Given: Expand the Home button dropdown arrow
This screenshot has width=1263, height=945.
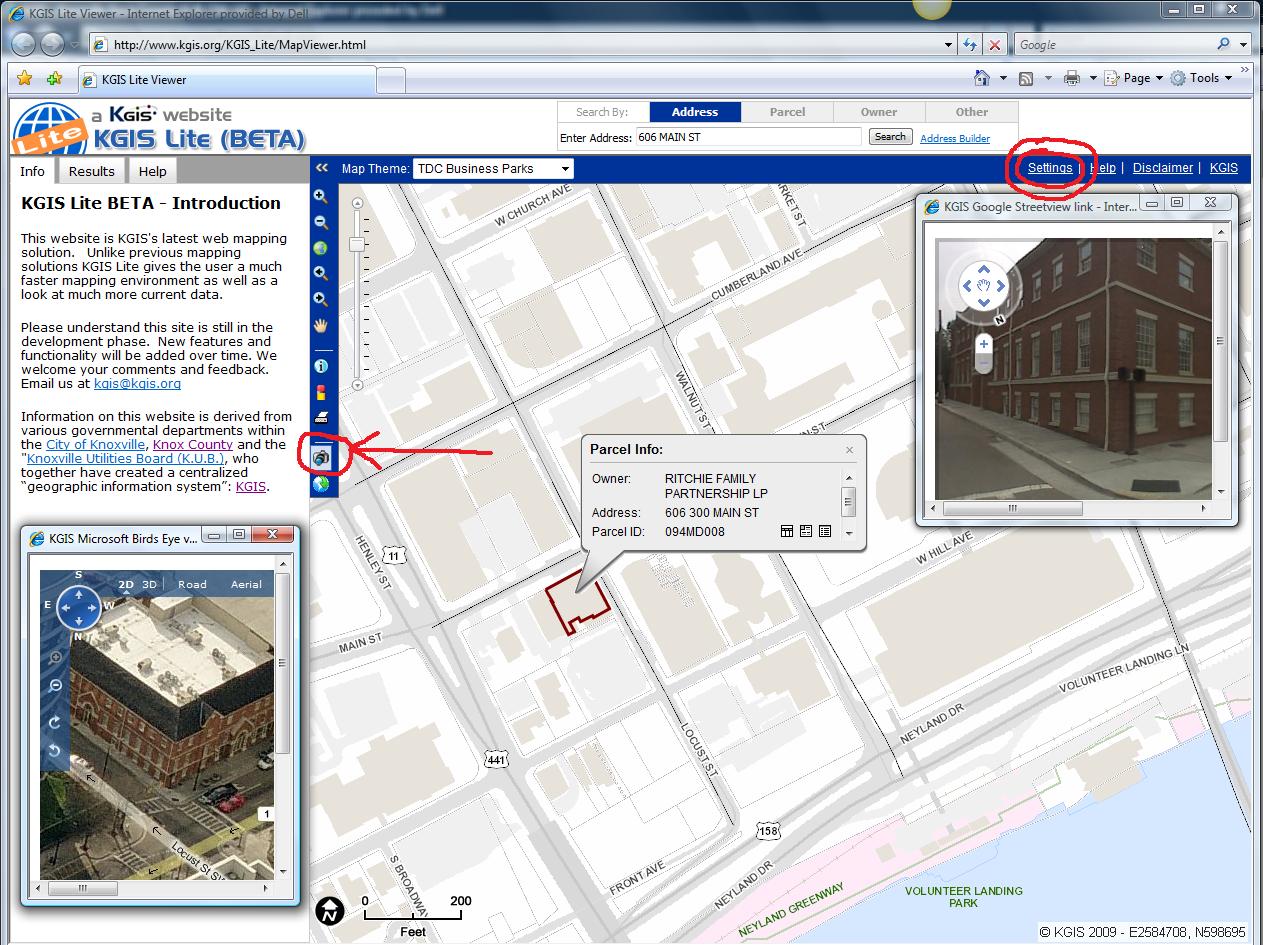Looking at the screenshot, I should coord(1003,78).
